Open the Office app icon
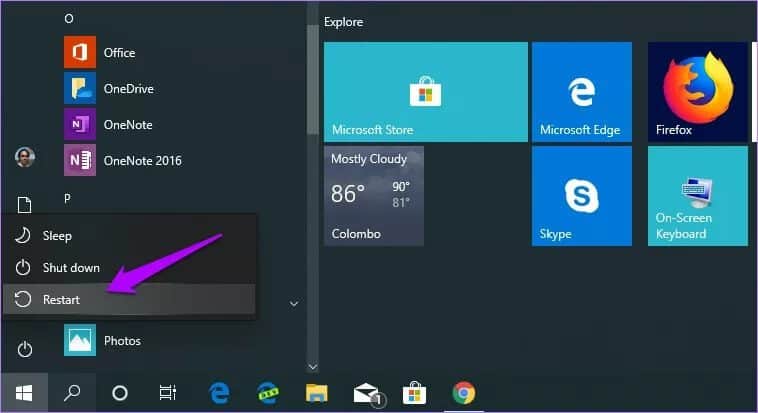Image resolution: width=758 pixels, height=413 pixels. pyautogui.click(x=80, y=52)
